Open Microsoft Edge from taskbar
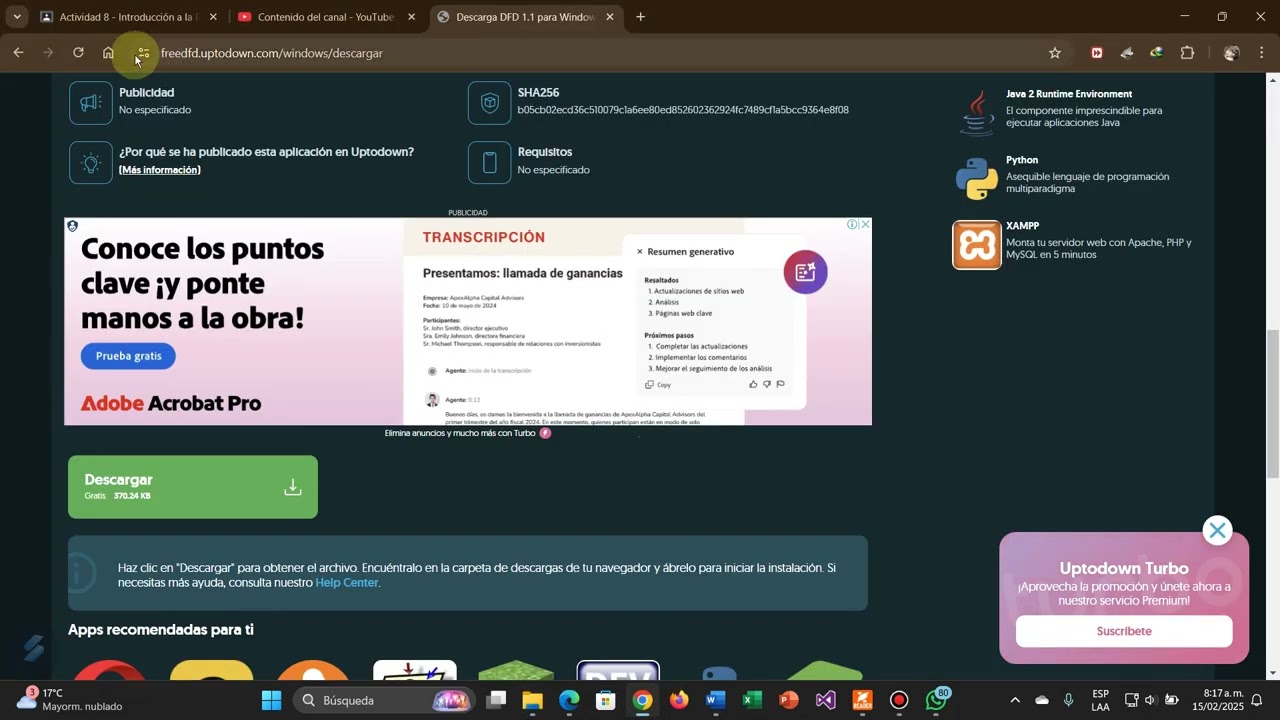Screen dimensions: 1280x720 point(569,700)
